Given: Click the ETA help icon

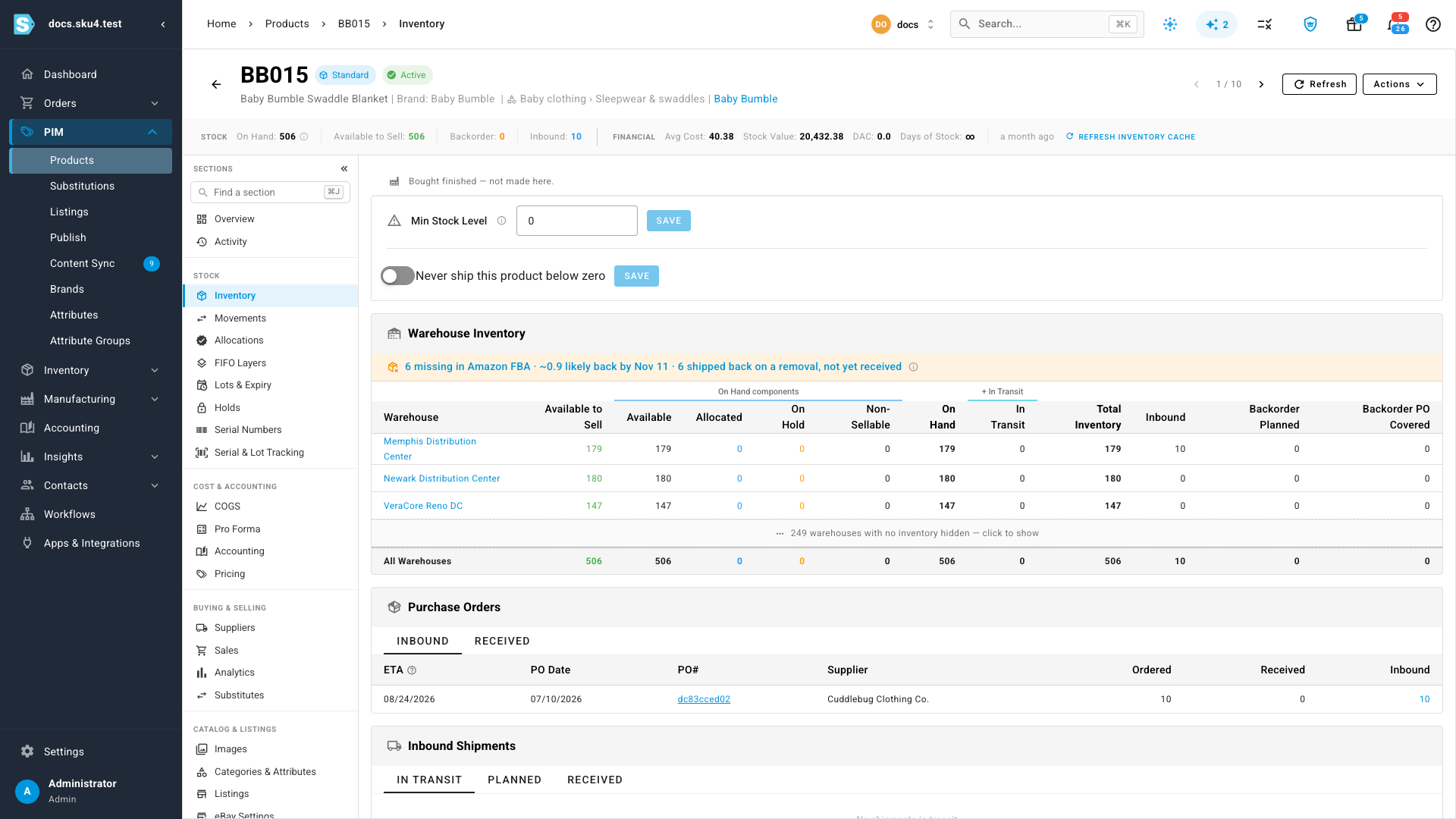Looking at the screenshot, I should tap(412, 670).
